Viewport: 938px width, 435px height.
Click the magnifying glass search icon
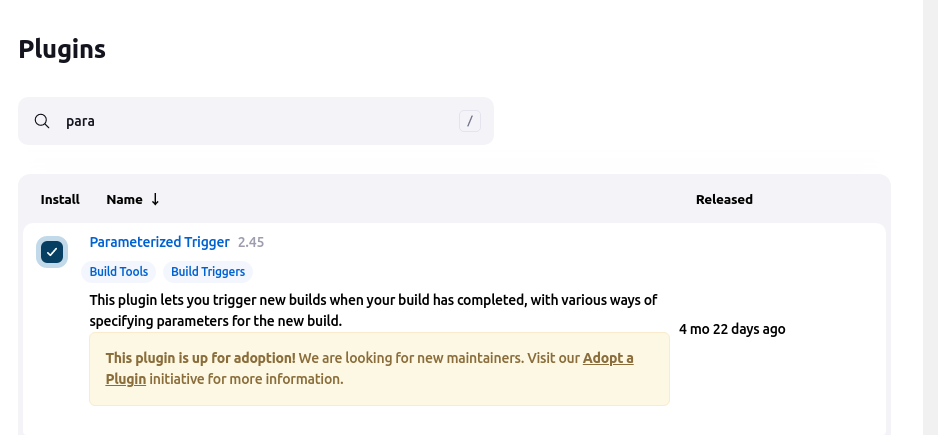(42, 121)
